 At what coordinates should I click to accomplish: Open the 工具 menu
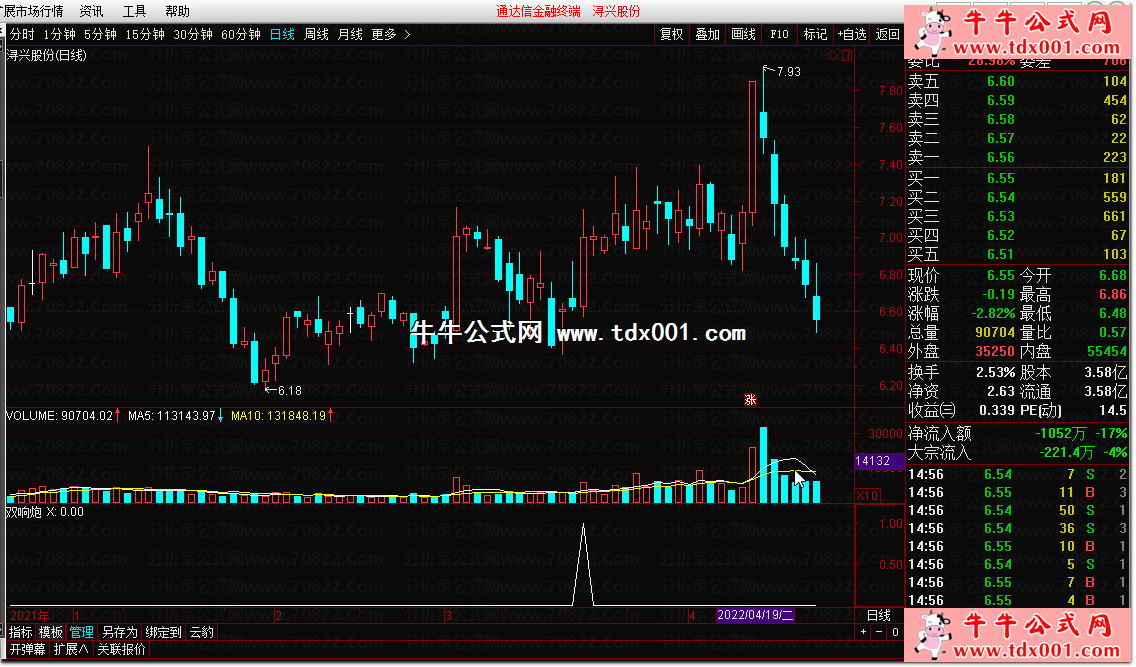coord(134,11)
